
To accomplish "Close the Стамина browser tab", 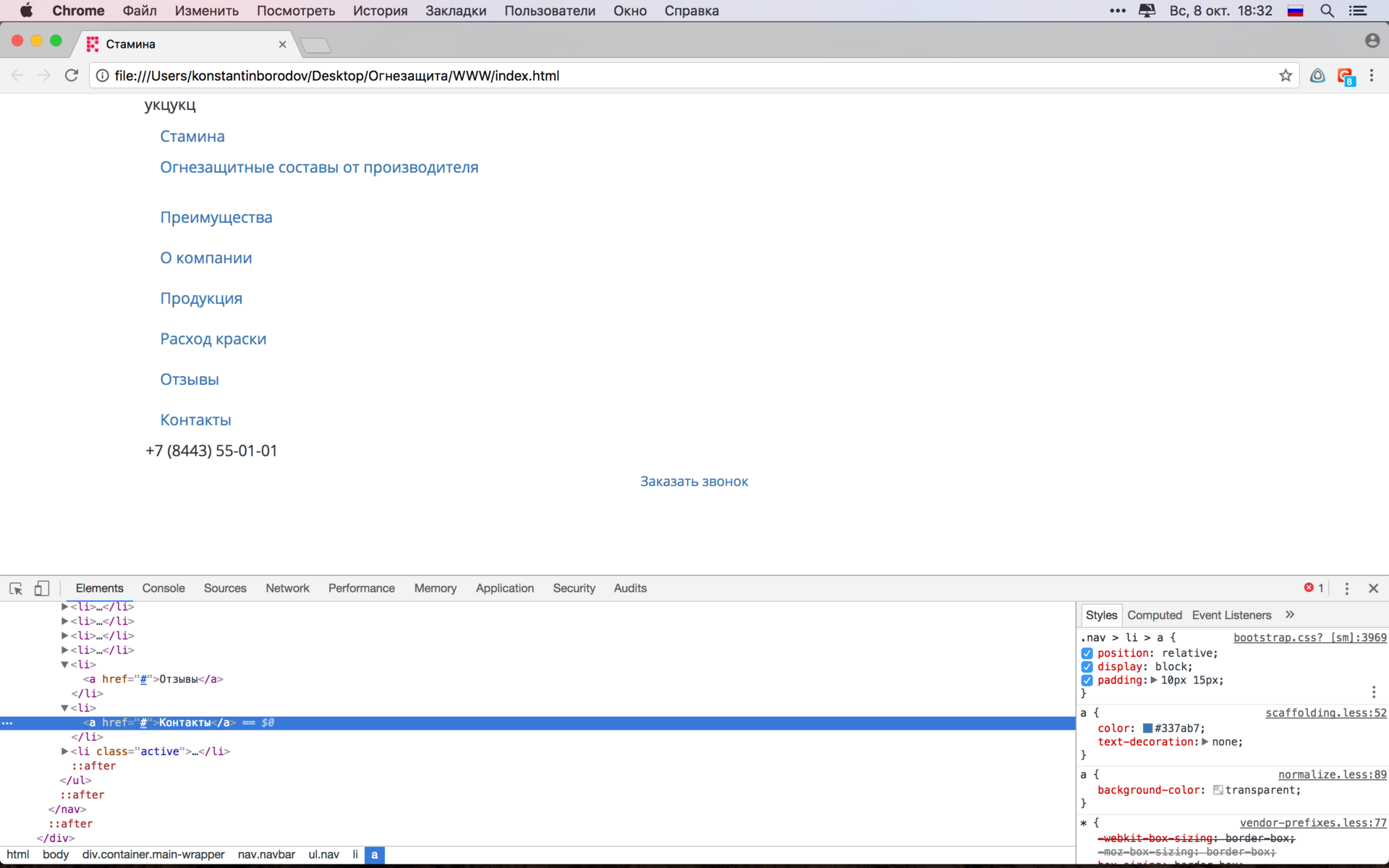I will point(282,44).
